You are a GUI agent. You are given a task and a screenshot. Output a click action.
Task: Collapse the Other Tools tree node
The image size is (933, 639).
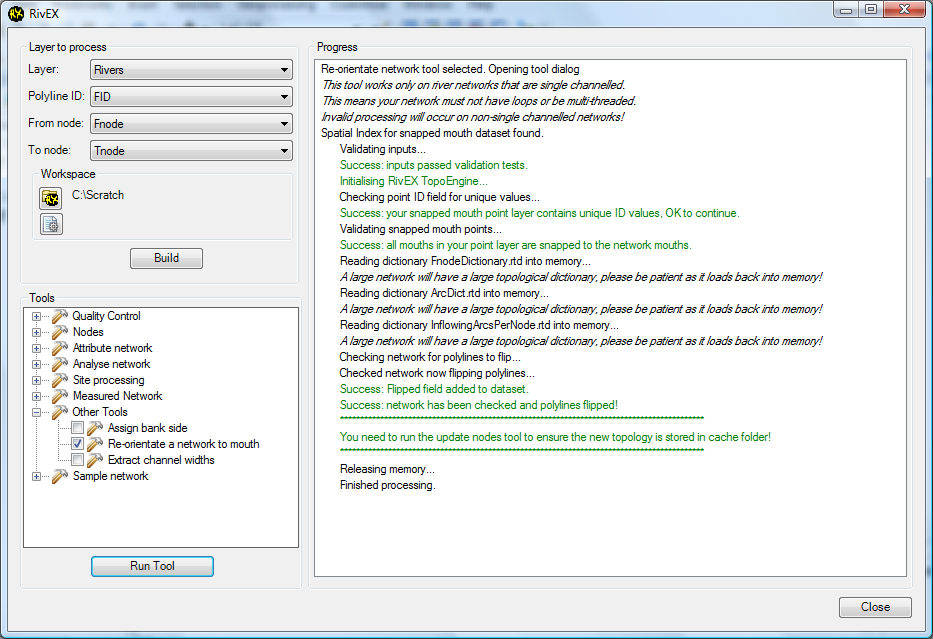pyautogui.click(x=36, y=412)
